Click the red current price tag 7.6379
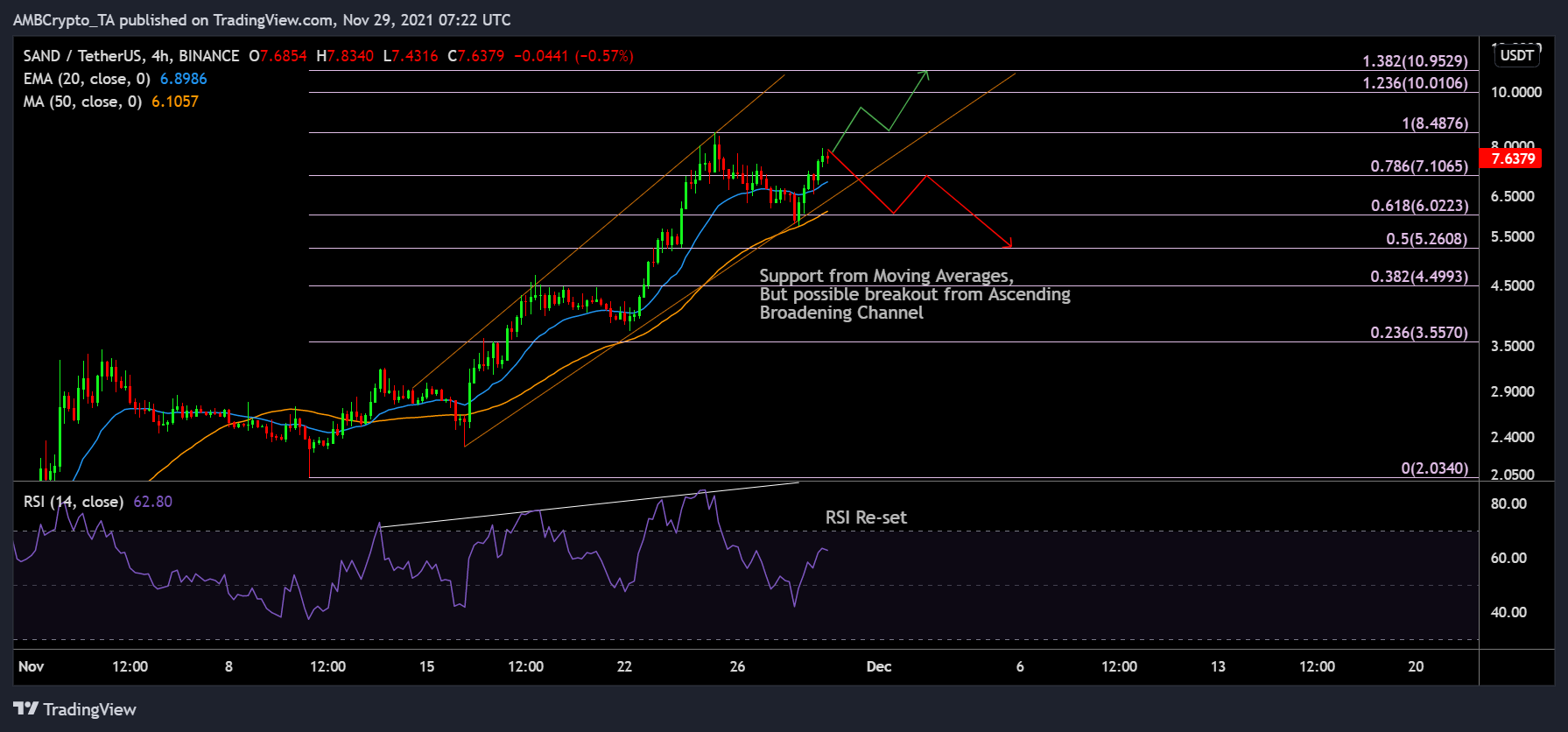Image resolution: width=1568 pixels, height=732 pixels. (x=1510, y=158)
